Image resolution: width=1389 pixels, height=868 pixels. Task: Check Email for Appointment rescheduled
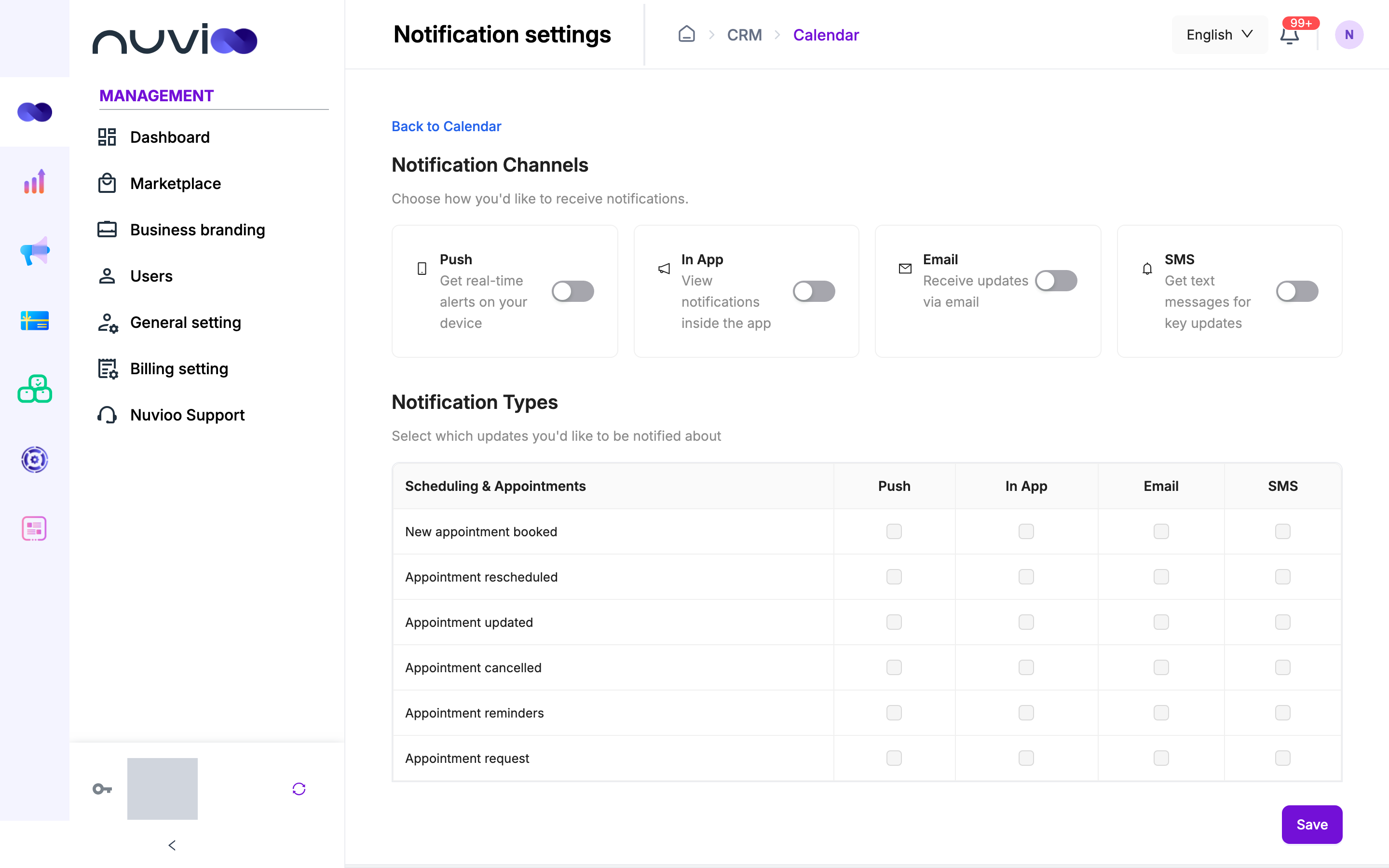[x=1160, y=576]
